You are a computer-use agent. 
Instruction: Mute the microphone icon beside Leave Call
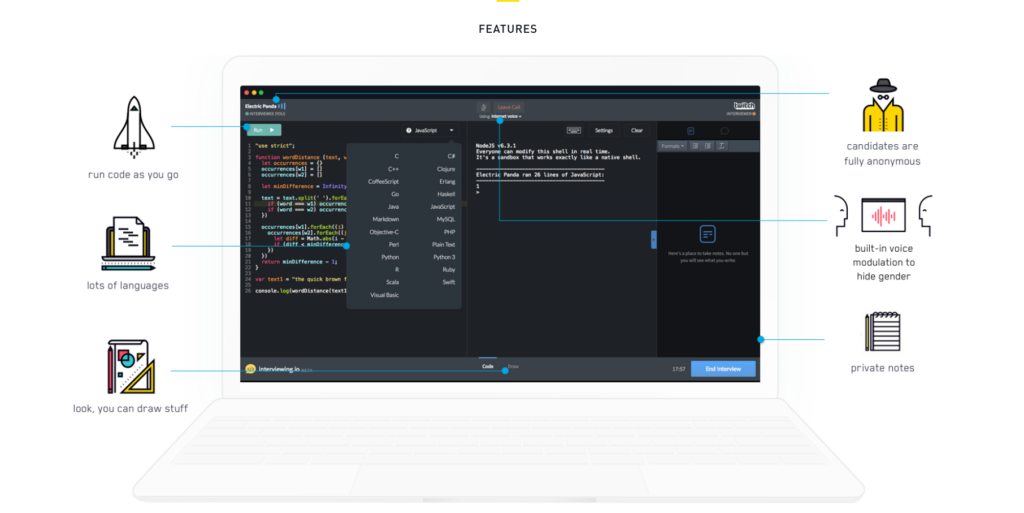pyautogui.click(x=483, y=107)
